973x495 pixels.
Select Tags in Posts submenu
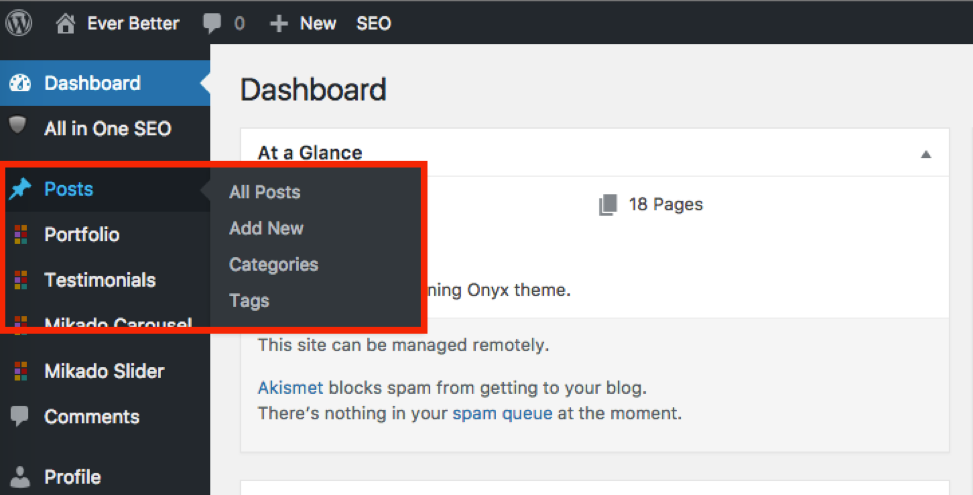point(249,301)
